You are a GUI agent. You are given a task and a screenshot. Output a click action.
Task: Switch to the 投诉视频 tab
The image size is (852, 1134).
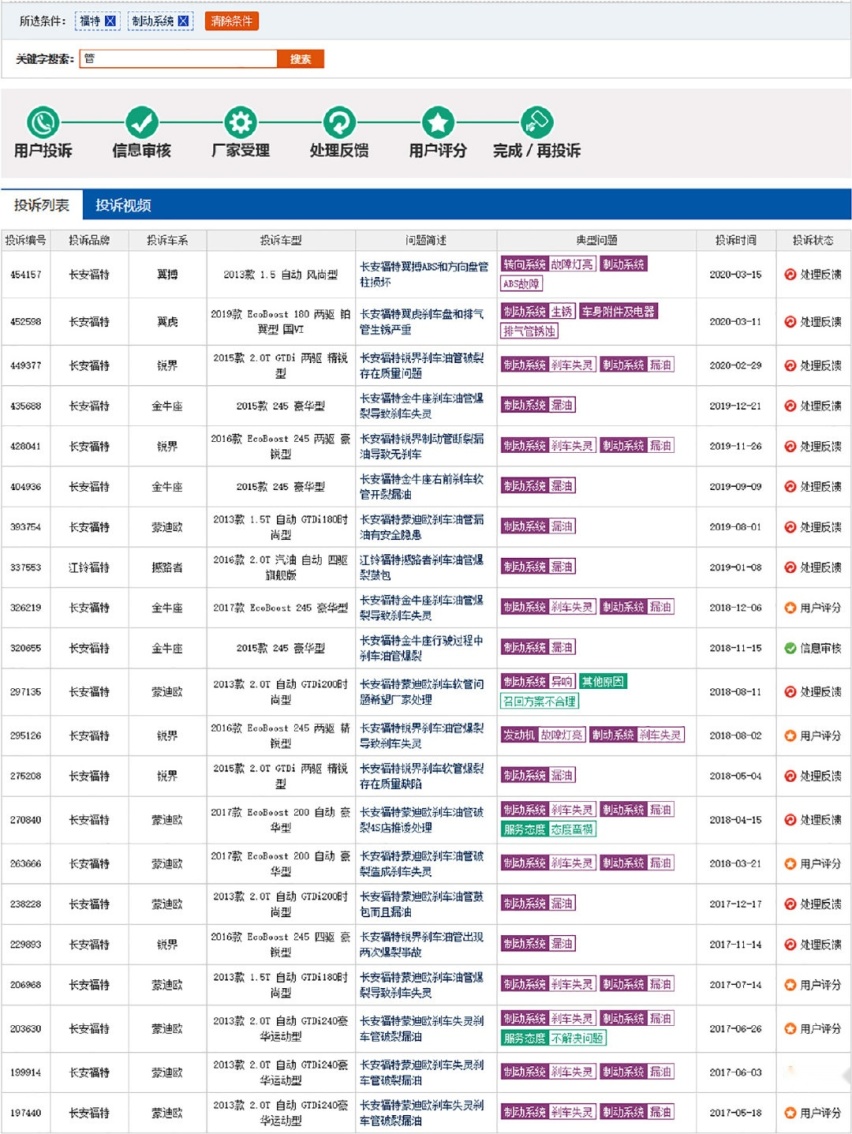[123, 205]
